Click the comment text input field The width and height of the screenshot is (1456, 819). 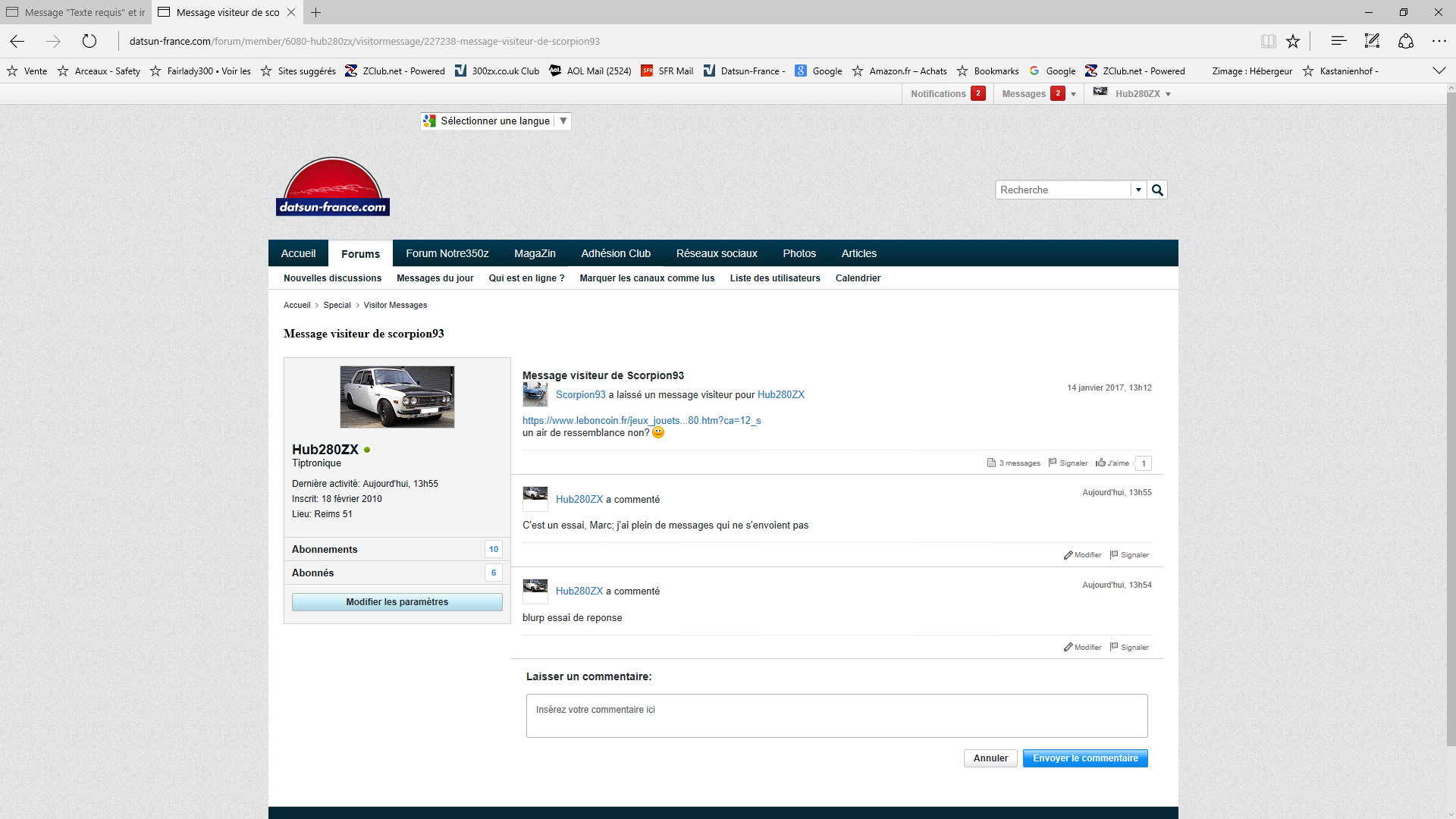[x=836, y=716]
